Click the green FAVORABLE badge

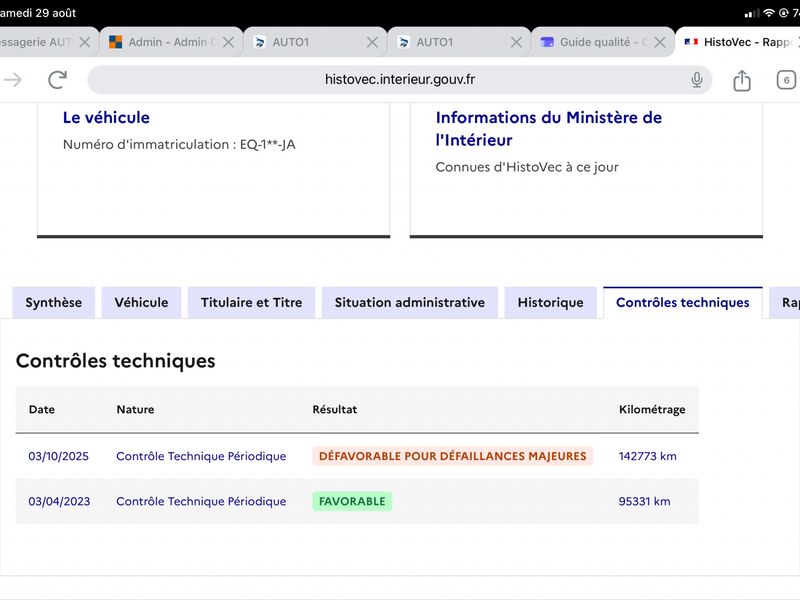[x=352, y=502]
